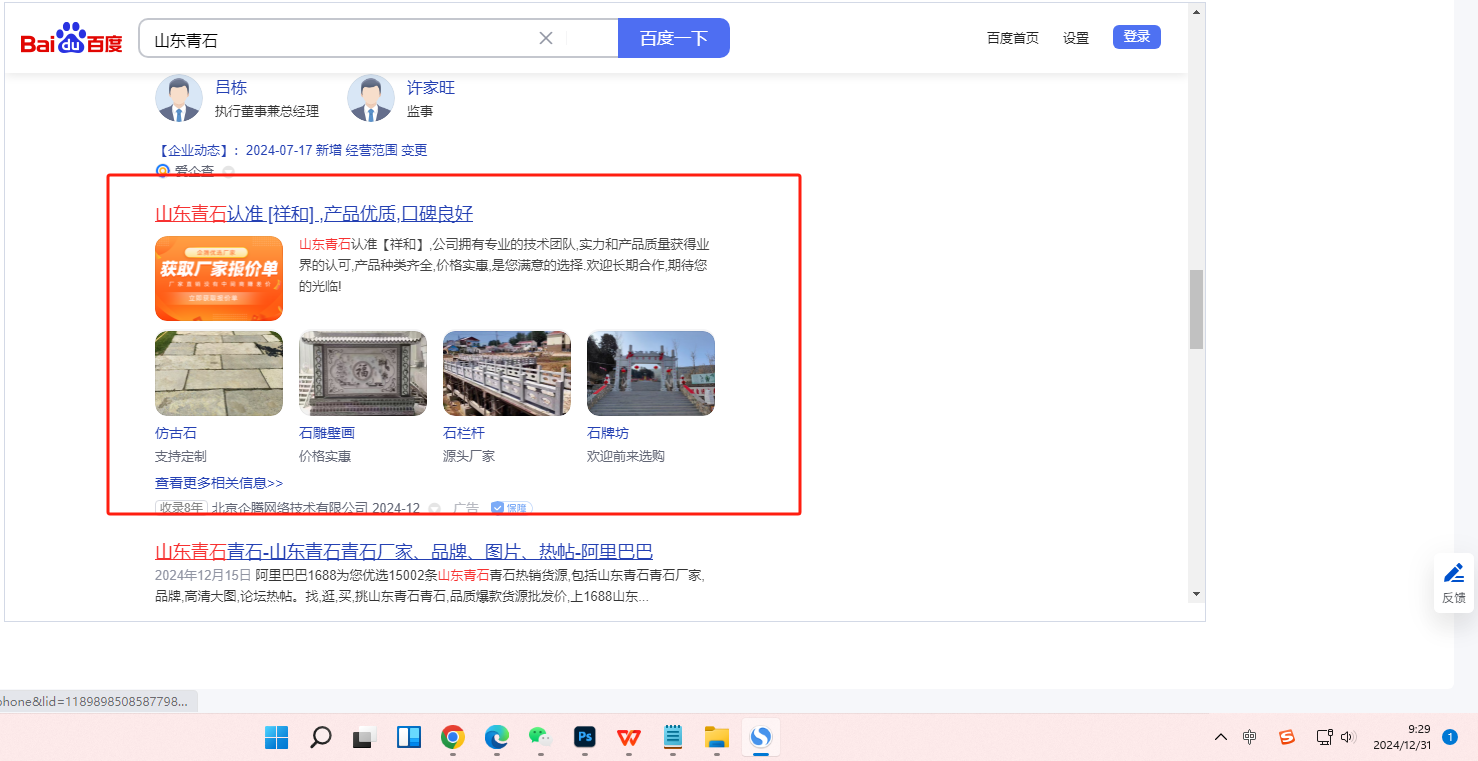Show hidden system tray icons
The height and width of the screenshot is (761, 1478).
click(x=1220, y=737)
